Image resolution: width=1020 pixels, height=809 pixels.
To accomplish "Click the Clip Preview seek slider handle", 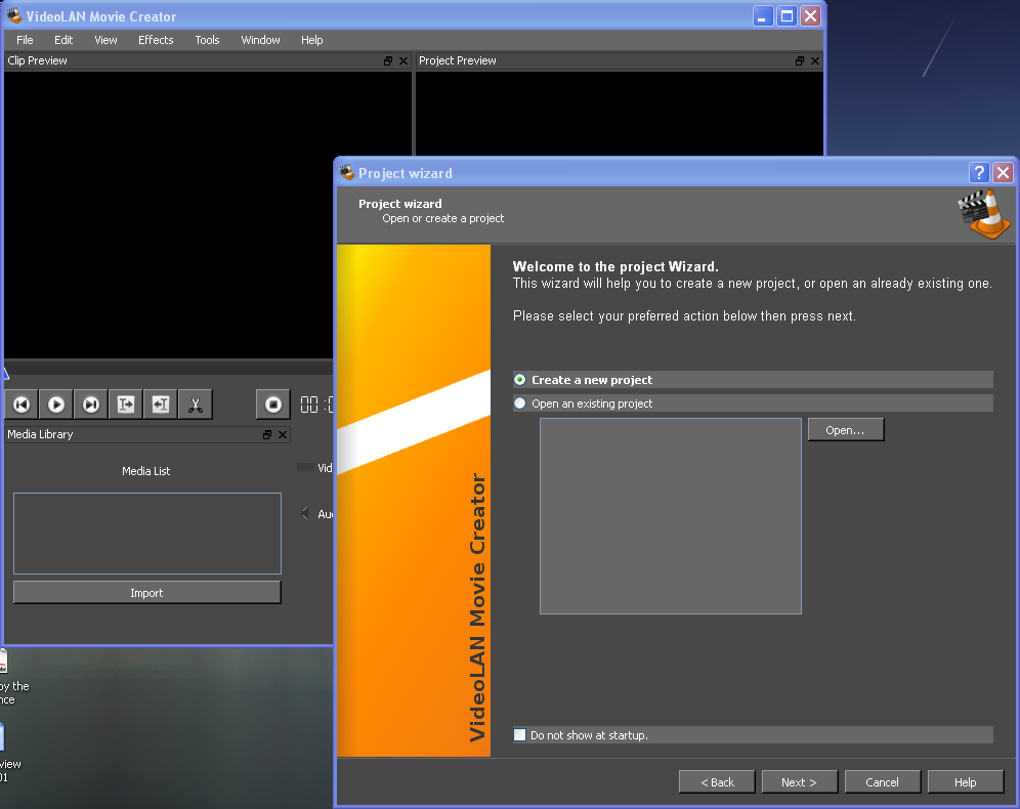I will pyautogui.click(x=5, y=373).
